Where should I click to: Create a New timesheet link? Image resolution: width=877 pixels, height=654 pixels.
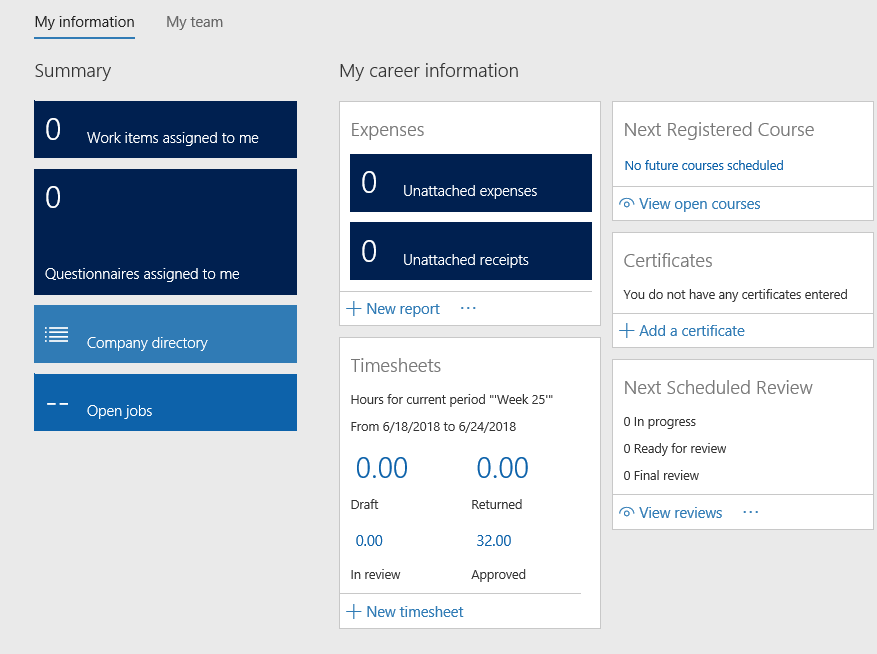tap(414, 612)
